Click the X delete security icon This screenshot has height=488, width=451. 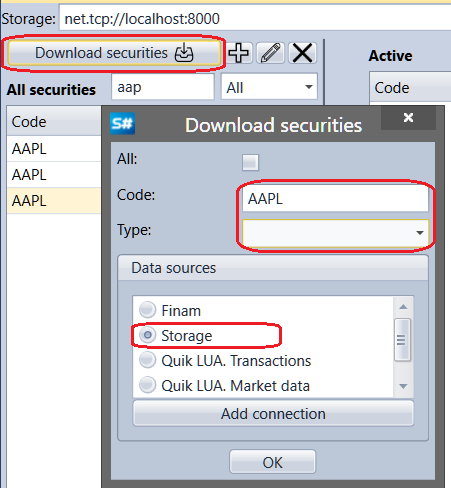click(302, 53)
